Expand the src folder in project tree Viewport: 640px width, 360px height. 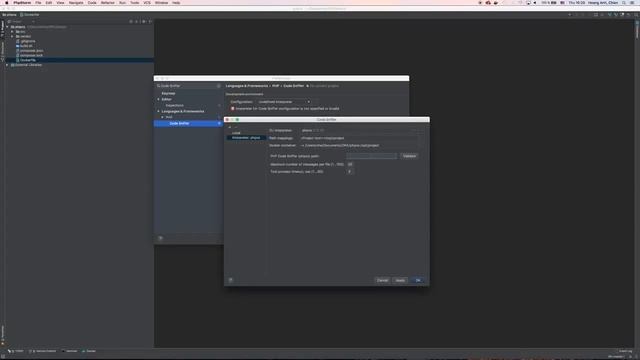[12, 31]
